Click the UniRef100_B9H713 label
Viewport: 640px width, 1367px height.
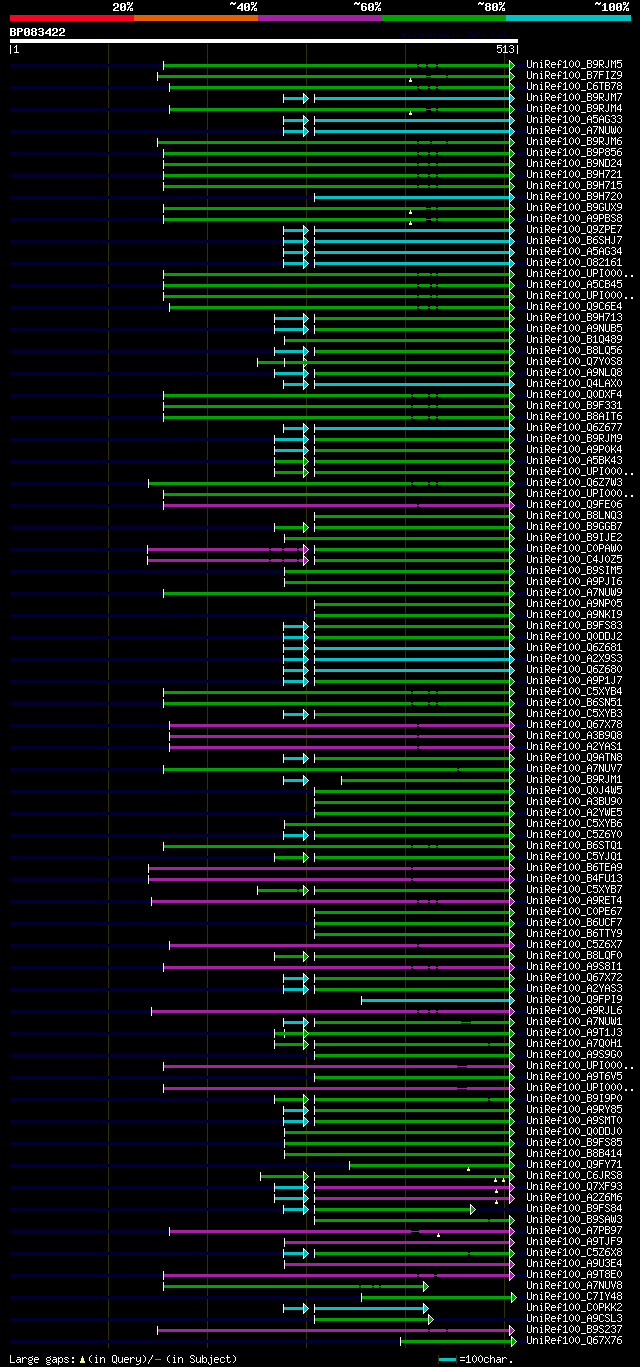tap(575, 317)
